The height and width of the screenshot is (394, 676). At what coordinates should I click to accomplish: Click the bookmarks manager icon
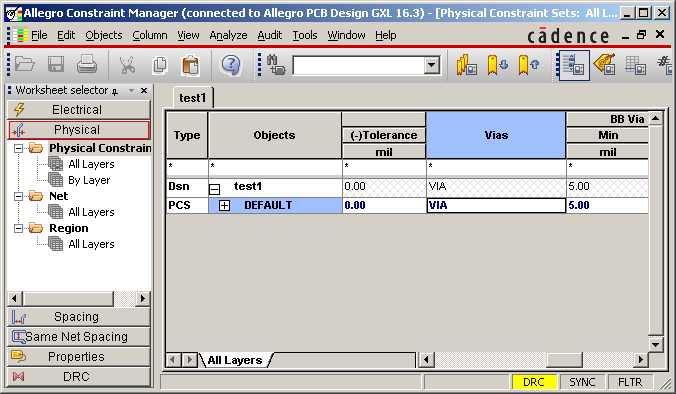(466, 65)
